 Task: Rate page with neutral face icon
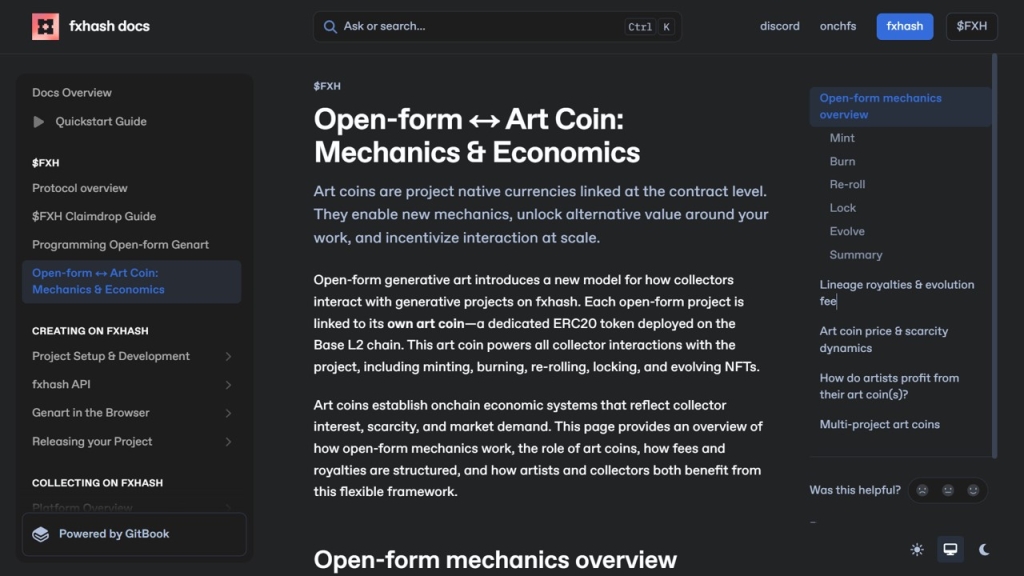click(x=947, y=490)
